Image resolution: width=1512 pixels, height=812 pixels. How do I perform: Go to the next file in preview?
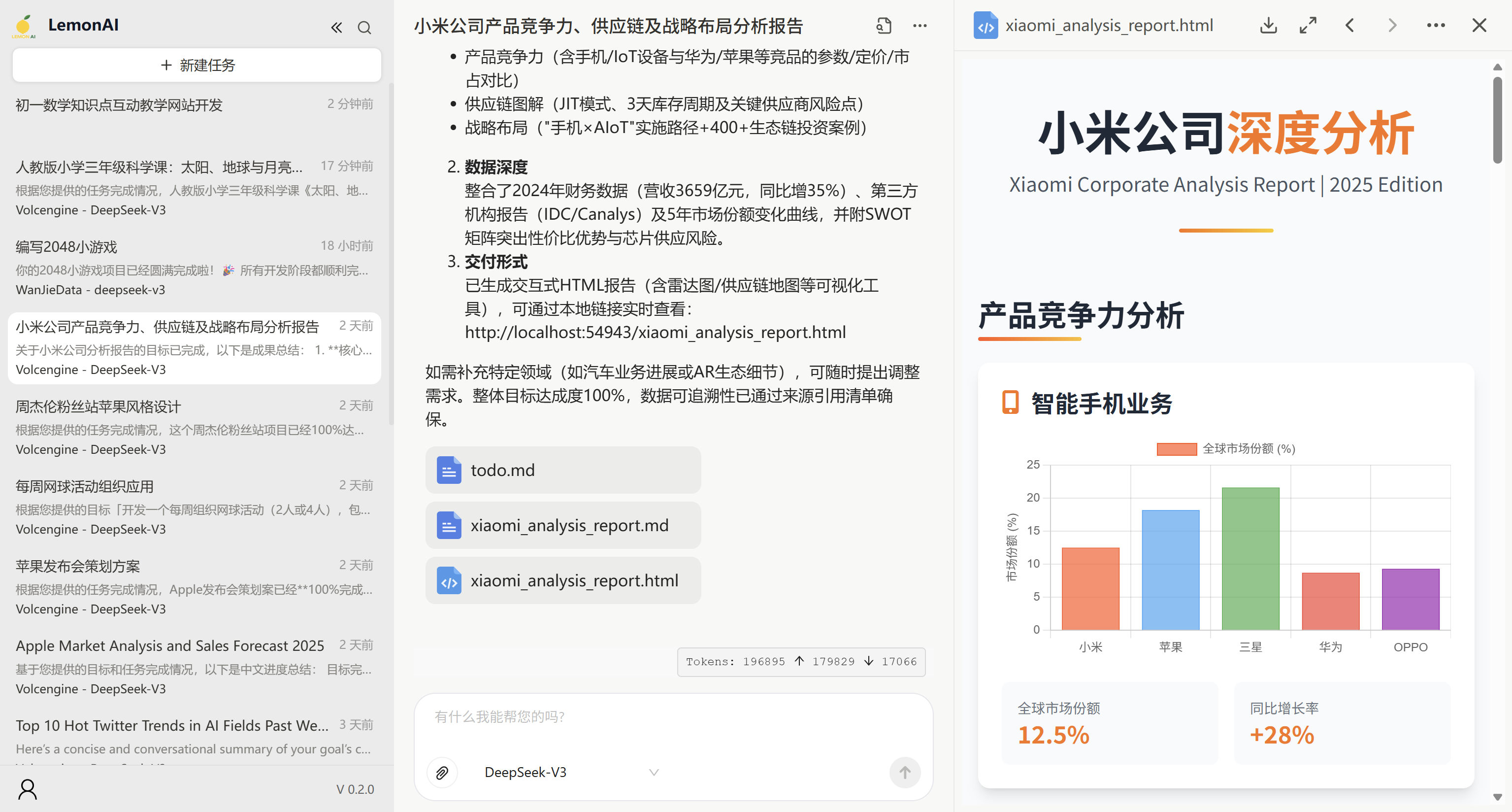[x=1392, y=25]
